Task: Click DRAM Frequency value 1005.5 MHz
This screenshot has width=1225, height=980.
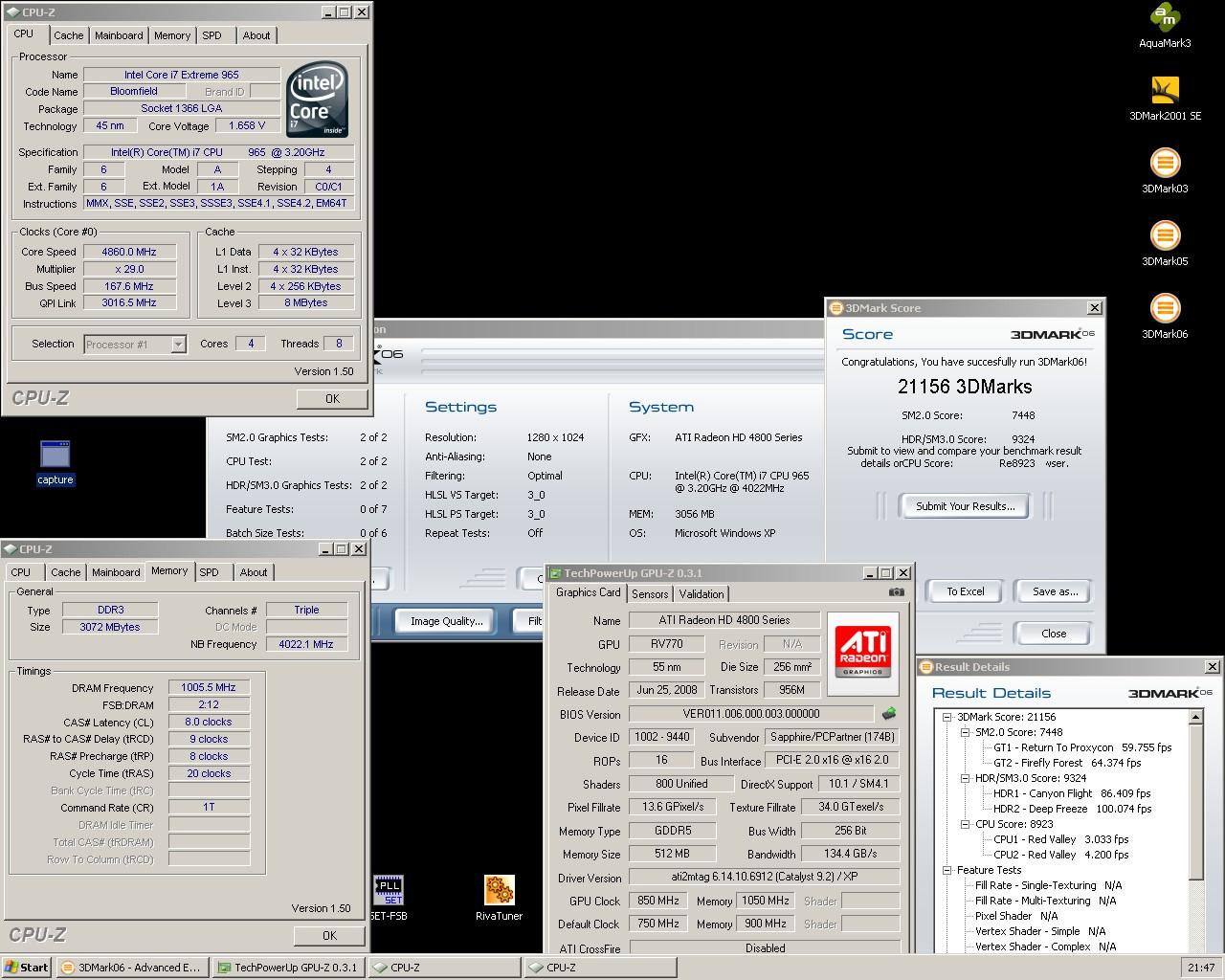Action: coord(209,687)
